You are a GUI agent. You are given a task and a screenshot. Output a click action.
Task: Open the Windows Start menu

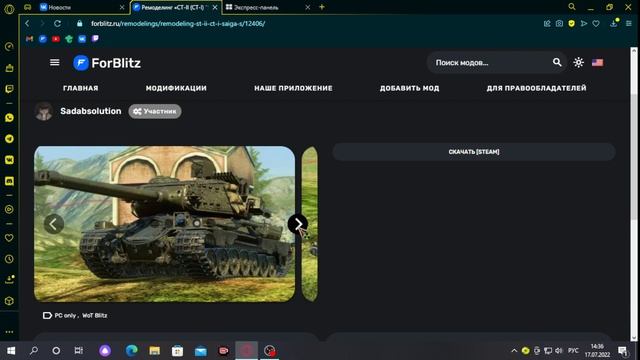[11, 351]
